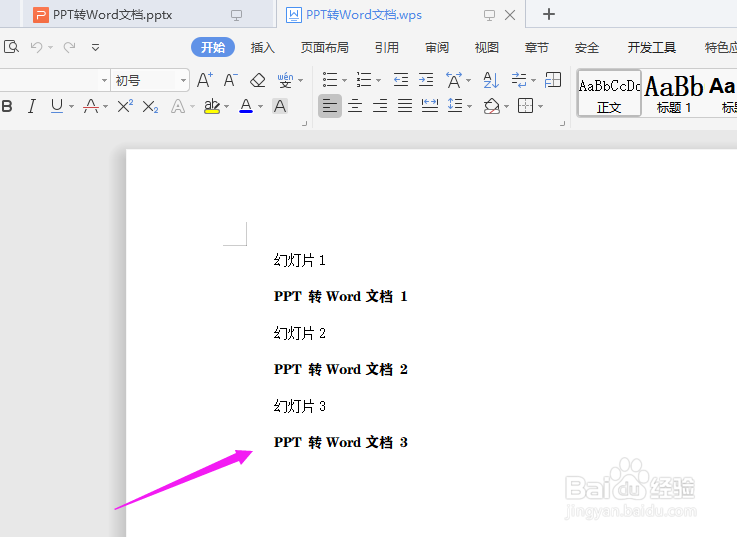This screenshot has width=737, height=537.
Task: Toggle italic formatting
Action: click(31, 106)
